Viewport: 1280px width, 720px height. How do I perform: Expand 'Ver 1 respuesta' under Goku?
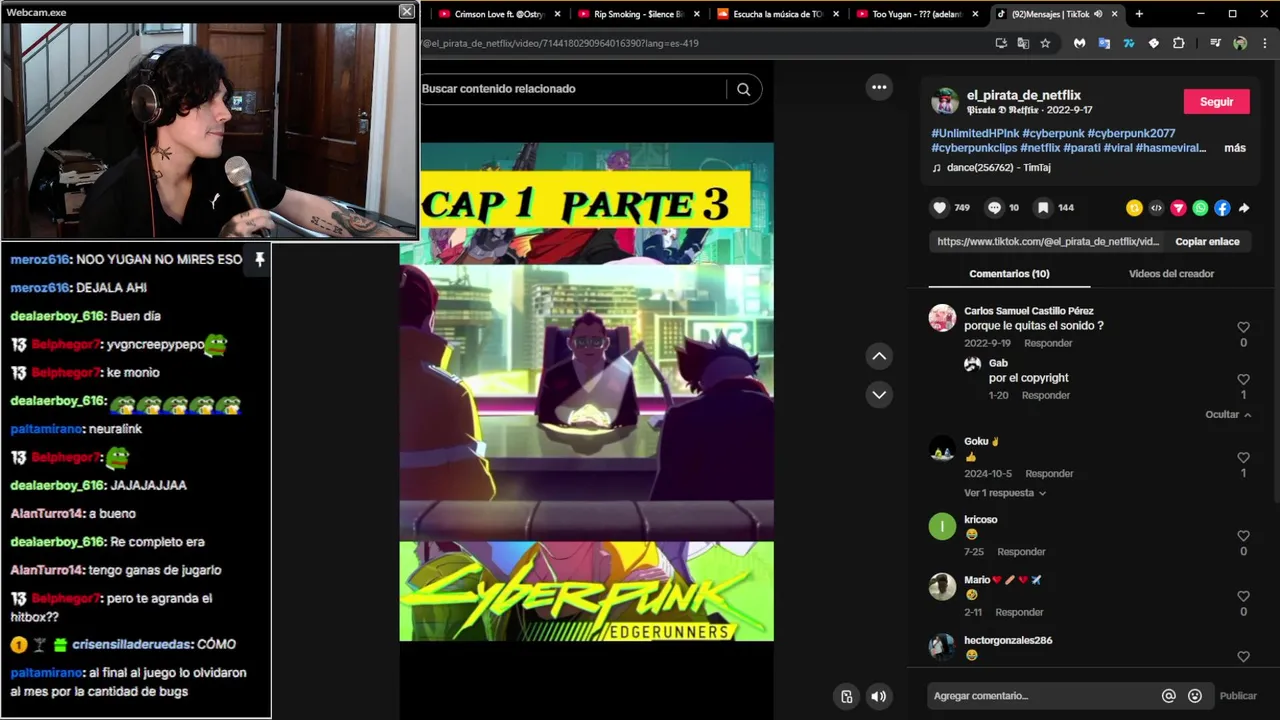coord(1005,493)
